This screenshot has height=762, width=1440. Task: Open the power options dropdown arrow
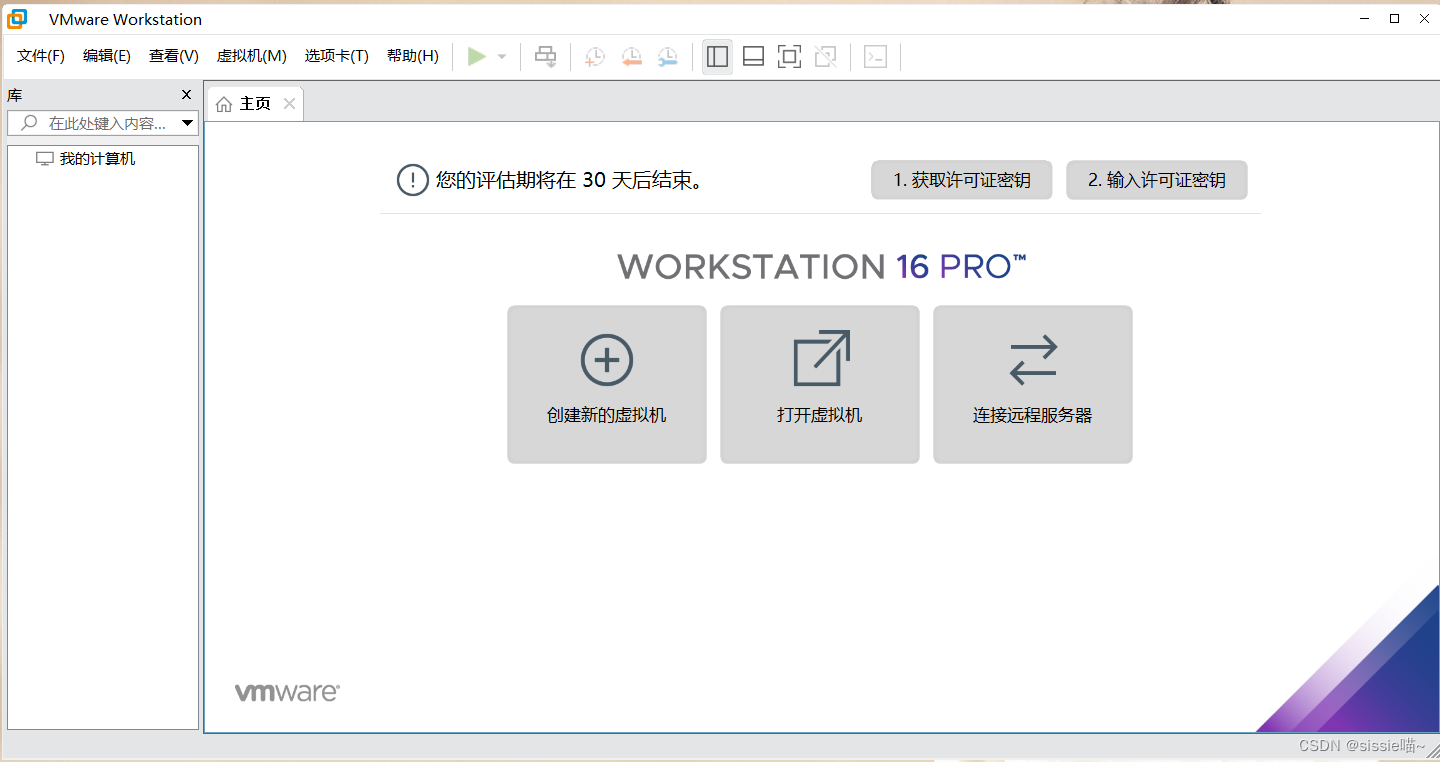[502, 57]
